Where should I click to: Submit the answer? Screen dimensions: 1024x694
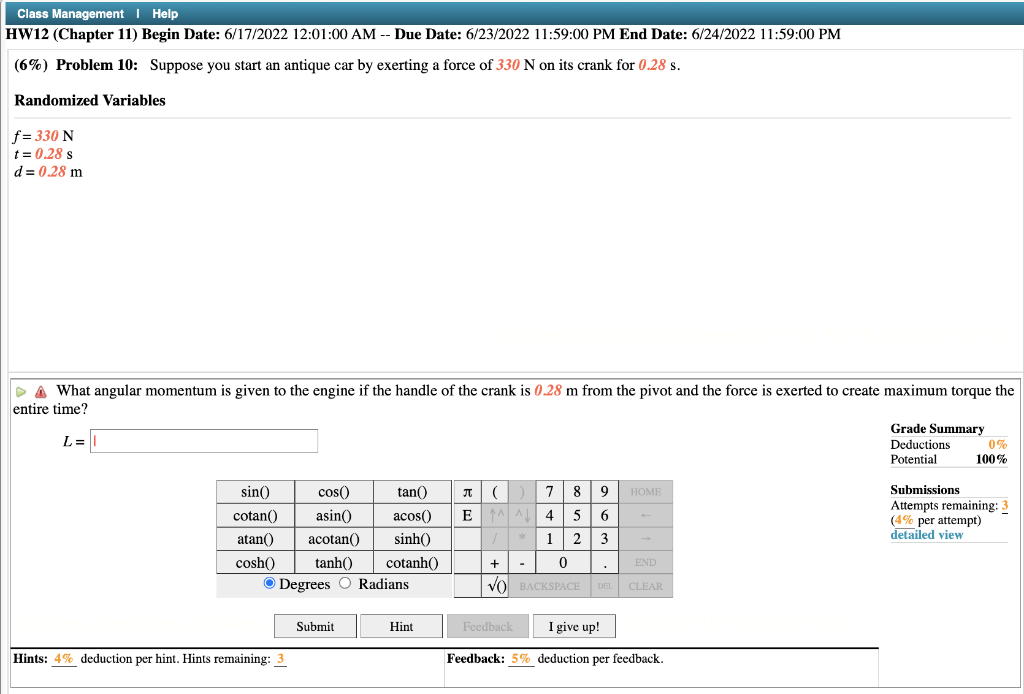click(x=314, y=626)
